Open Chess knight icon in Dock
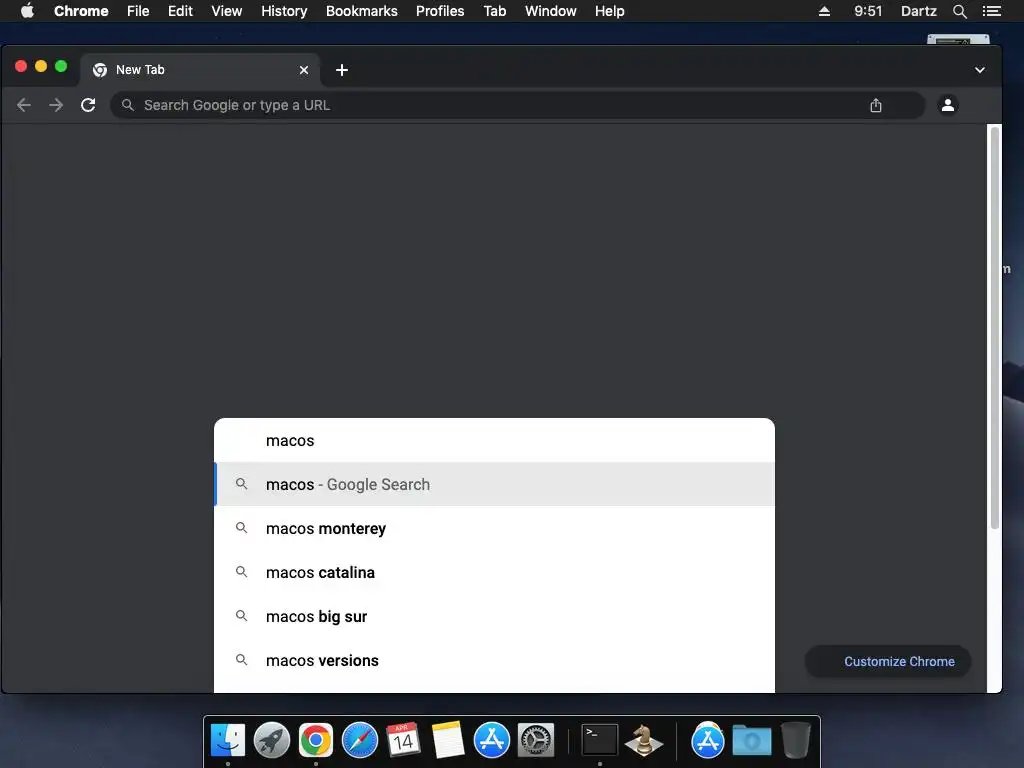This screenshot has width=1024, height=768. [x=643, y=741]
